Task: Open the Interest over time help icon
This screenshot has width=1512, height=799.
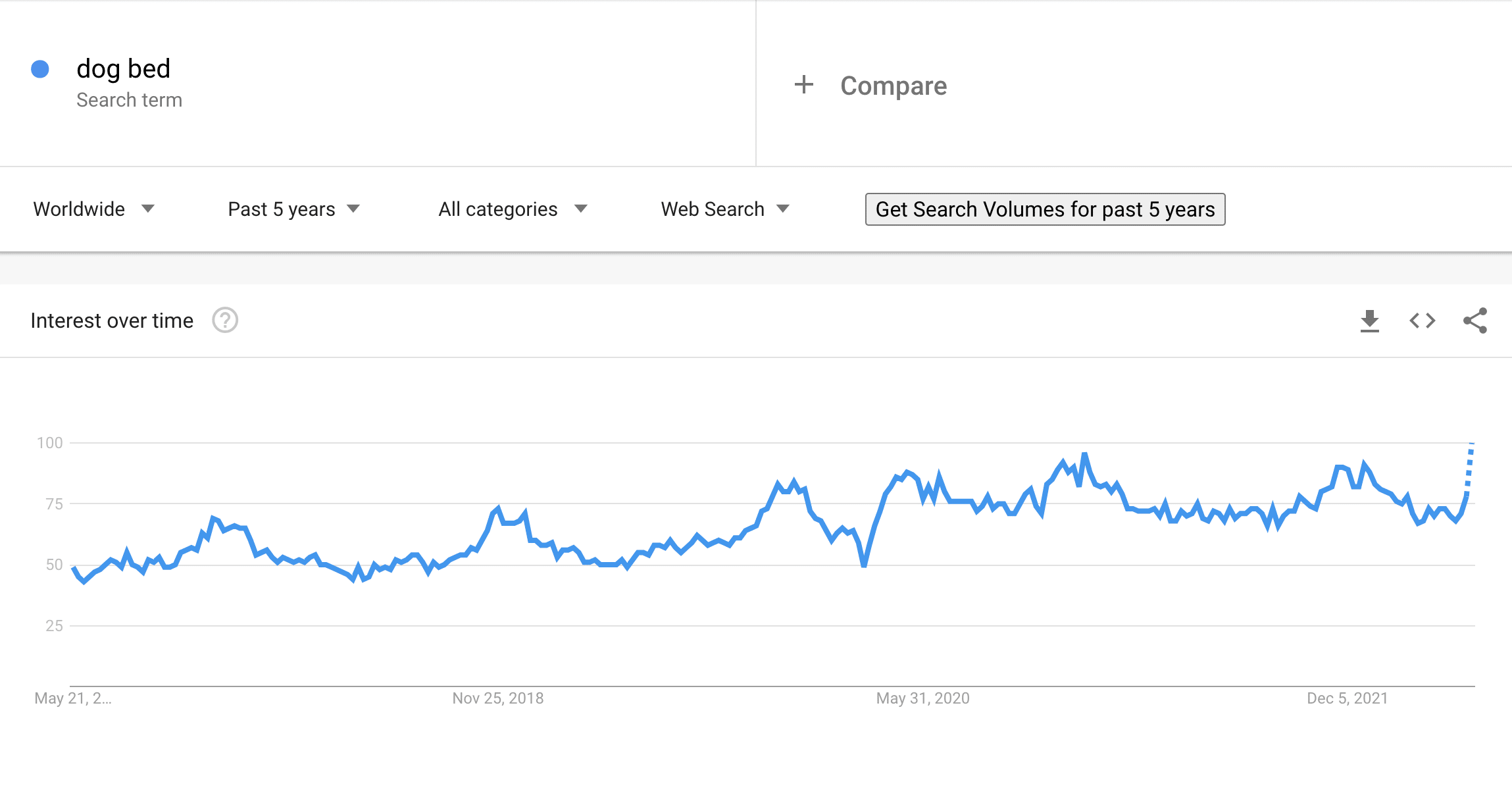Action: pos(225,321)
